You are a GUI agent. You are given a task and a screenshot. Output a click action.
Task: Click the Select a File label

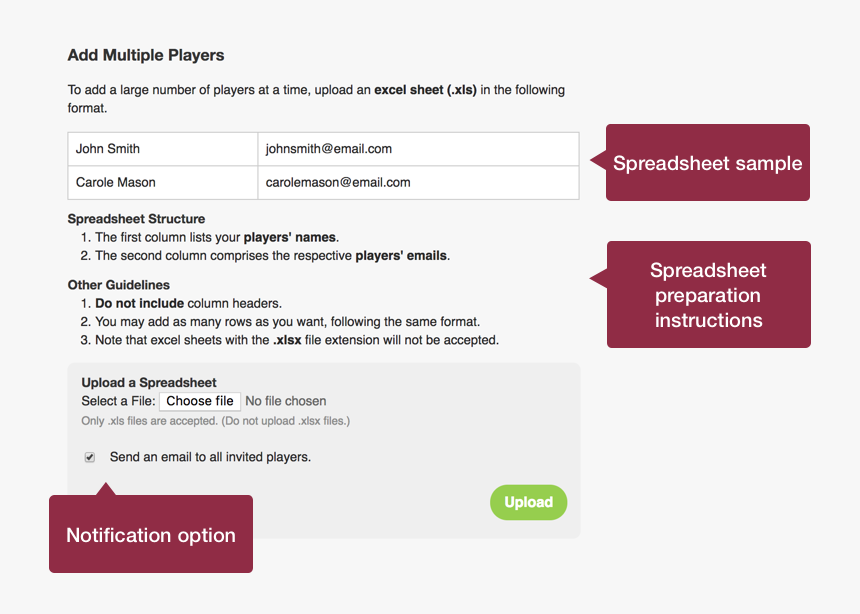118,401
